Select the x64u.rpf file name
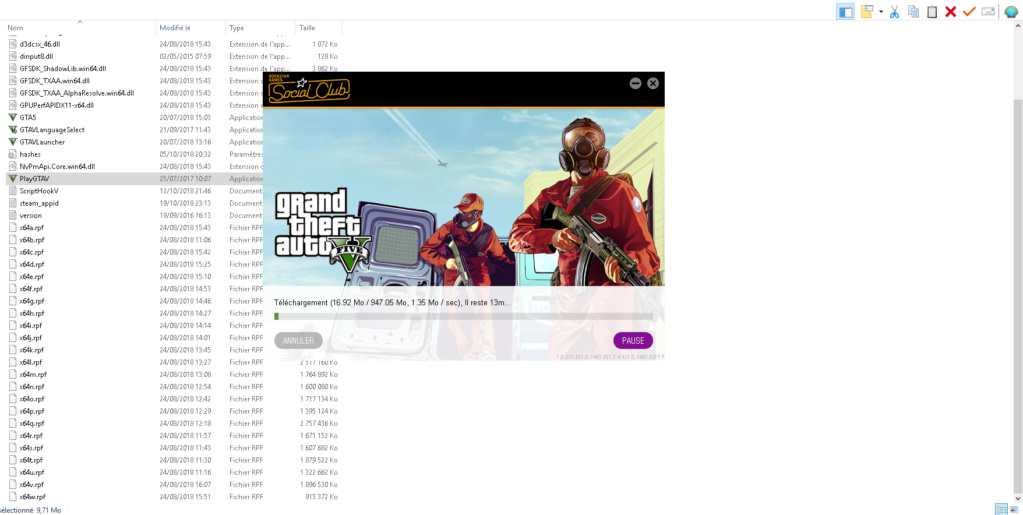This screenshot has height=515, width=1023. (32, 473)
